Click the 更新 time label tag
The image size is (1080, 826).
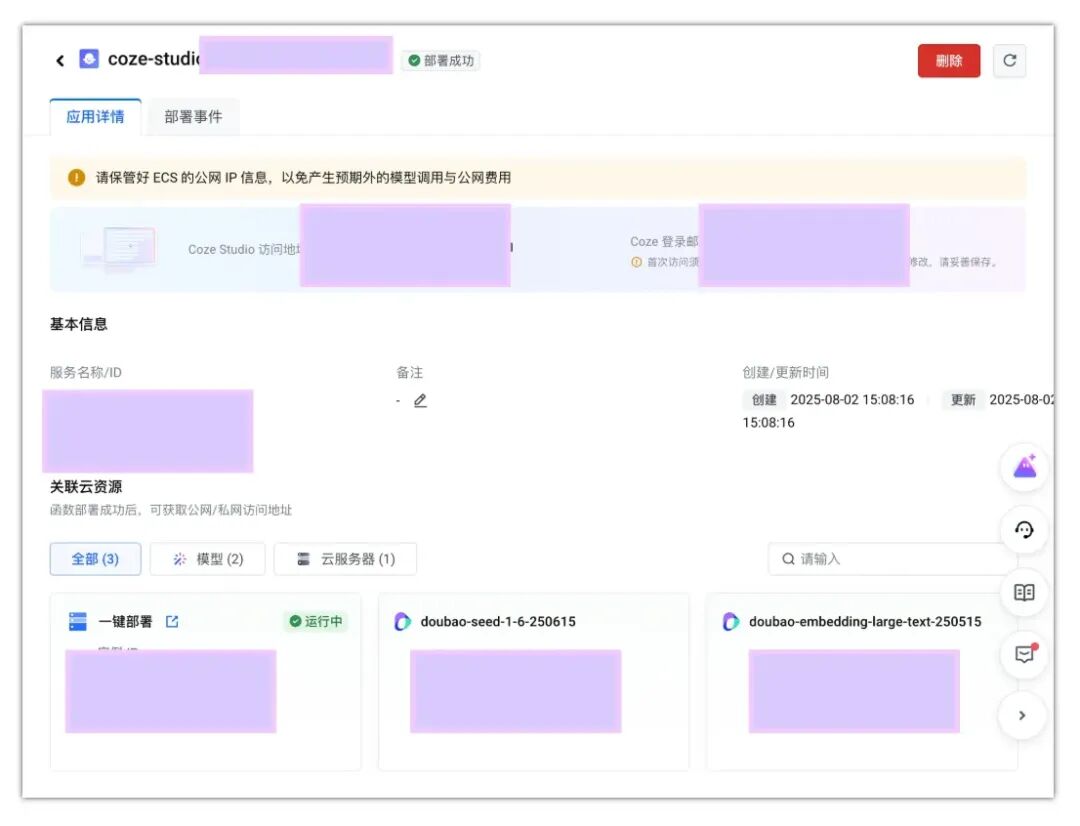point(963,400)
